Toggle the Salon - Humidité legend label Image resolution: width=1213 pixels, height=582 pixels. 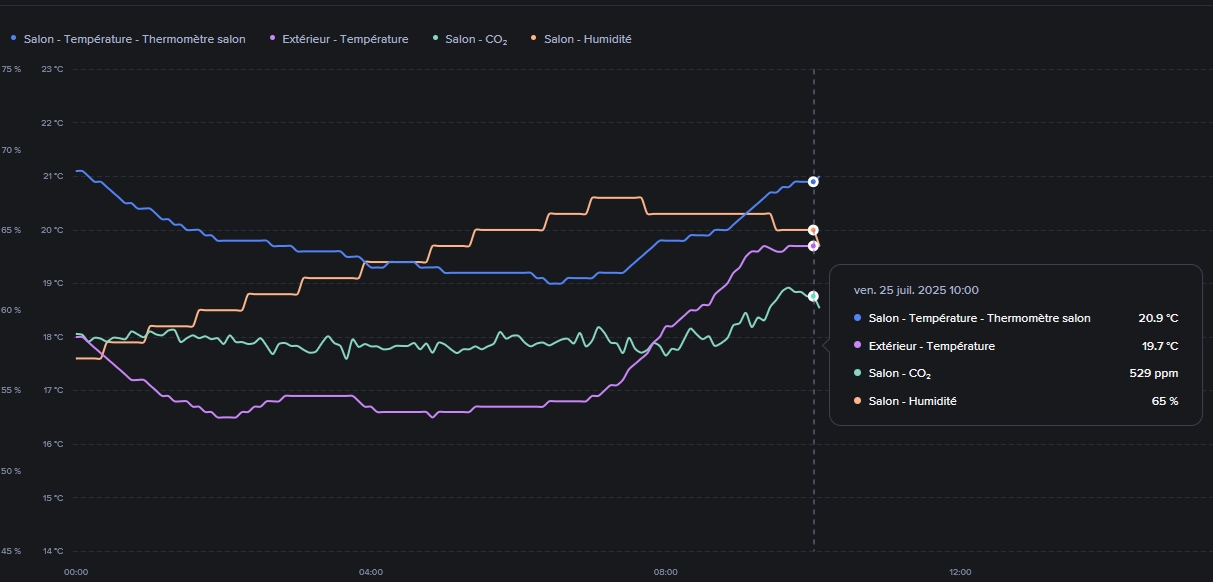pyautogui.click(x=587, y=39)
